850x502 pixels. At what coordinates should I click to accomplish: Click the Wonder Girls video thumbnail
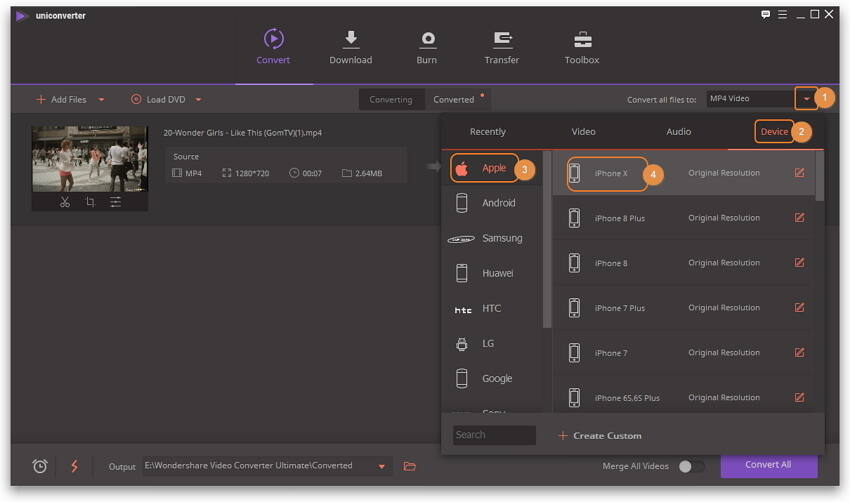(89, 159)
